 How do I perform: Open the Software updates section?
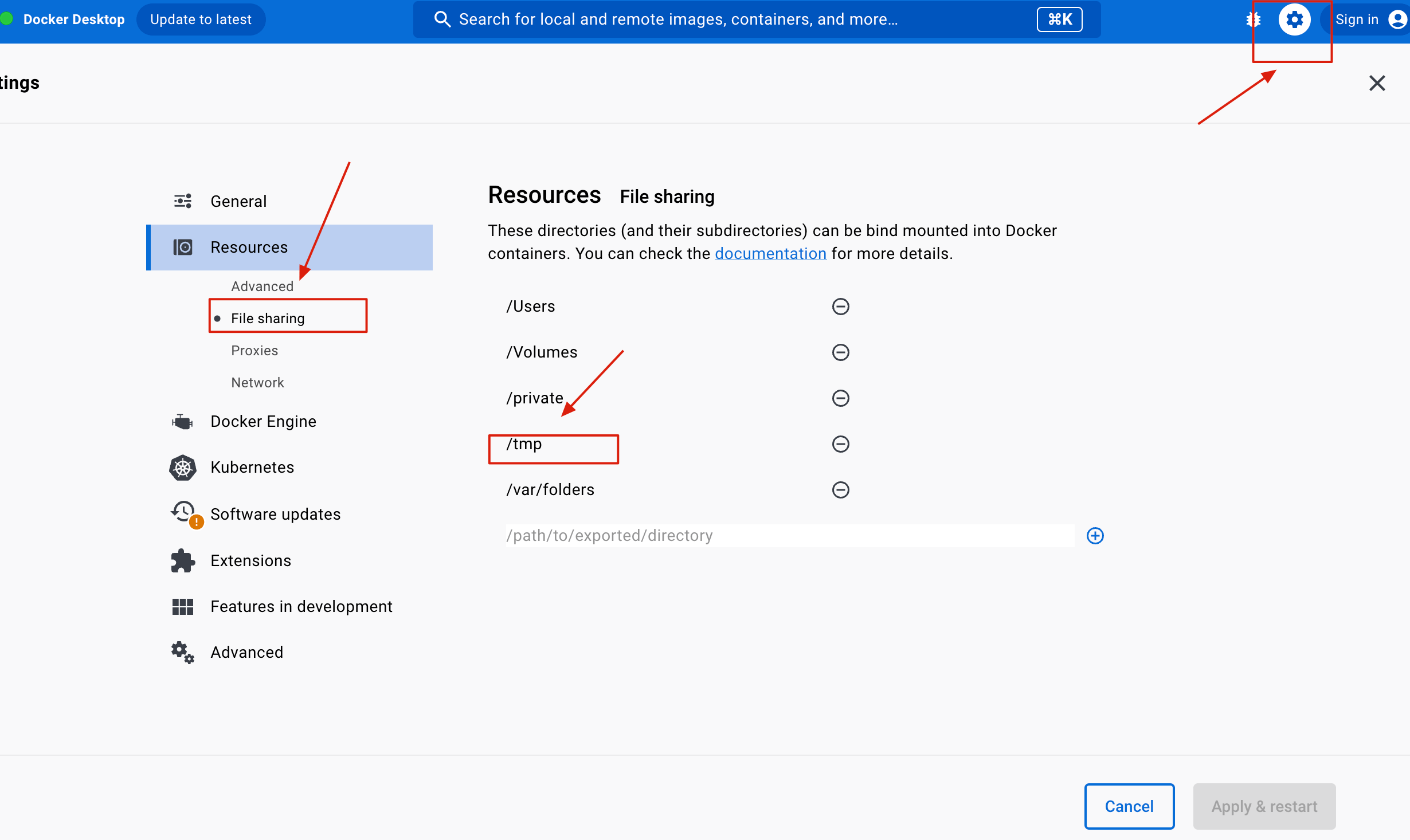289,514
